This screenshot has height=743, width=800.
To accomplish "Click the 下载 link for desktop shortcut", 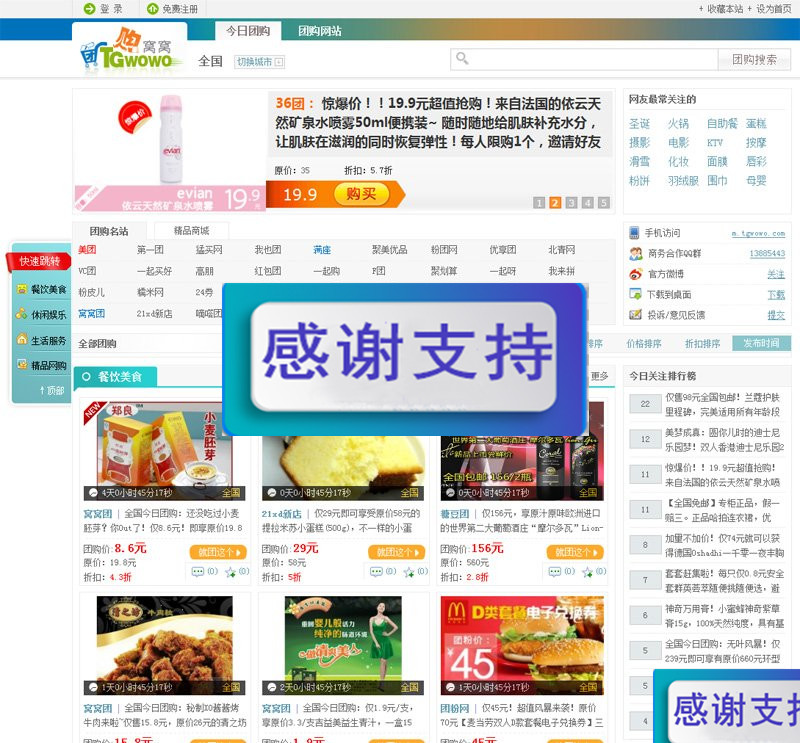I will coord(776,295).
